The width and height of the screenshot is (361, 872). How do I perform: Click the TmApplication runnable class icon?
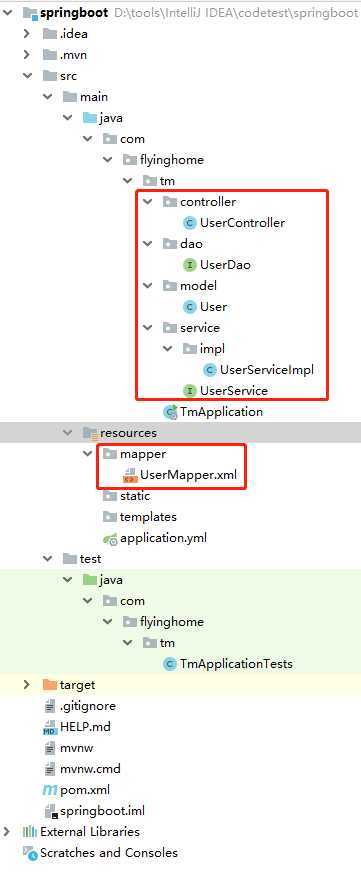pyautogui.click(x=170, y=412)
